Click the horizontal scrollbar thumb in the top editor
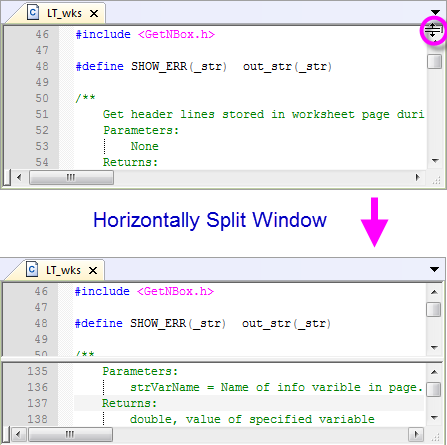The height and width of the screenshot is (445, 447). pos(71,177)
